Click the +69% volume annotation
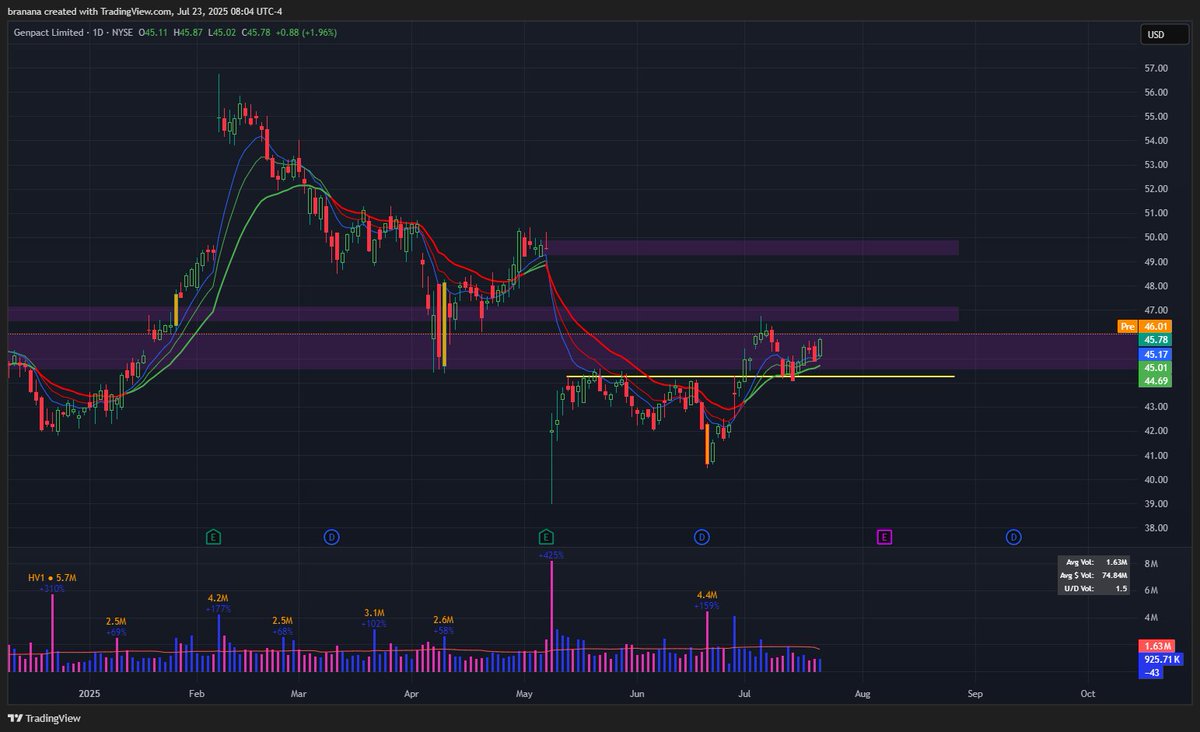This screenshot has width=1200, height=732. tap(115, 633)
